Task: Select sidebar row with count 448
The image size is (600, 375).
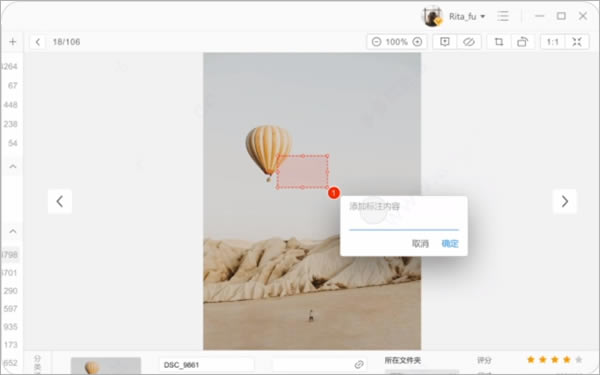Action: (x=11, y=105)
